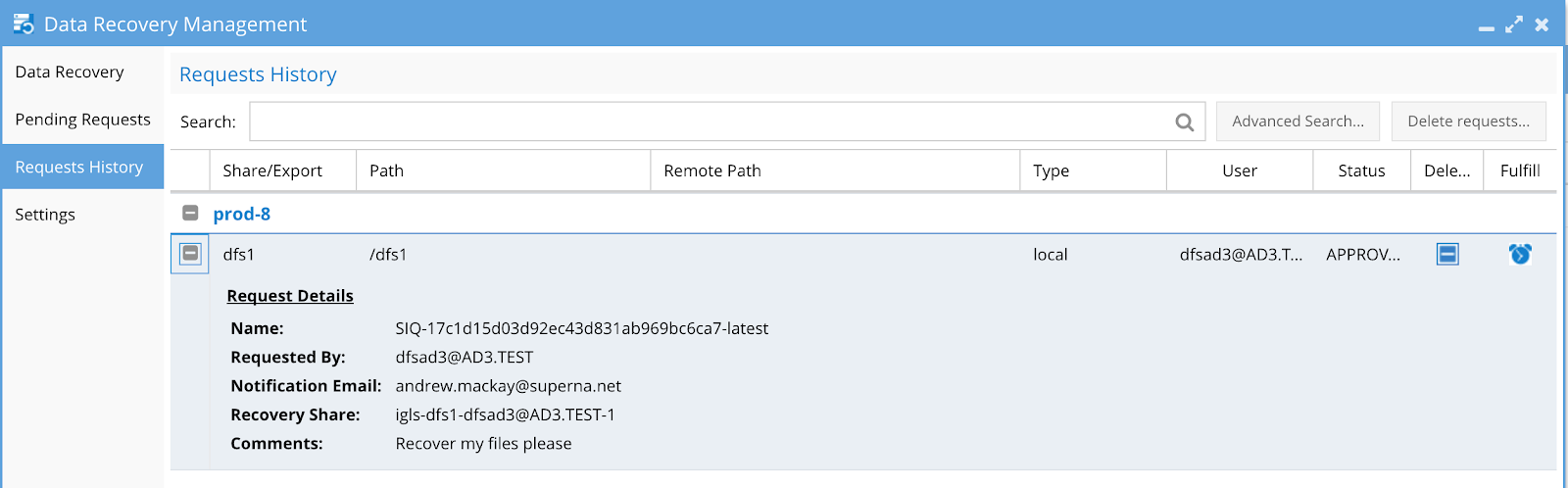Viewport: 1568px width, 488px height.
Task: Select the Requests History menu item
Action: 82,167
